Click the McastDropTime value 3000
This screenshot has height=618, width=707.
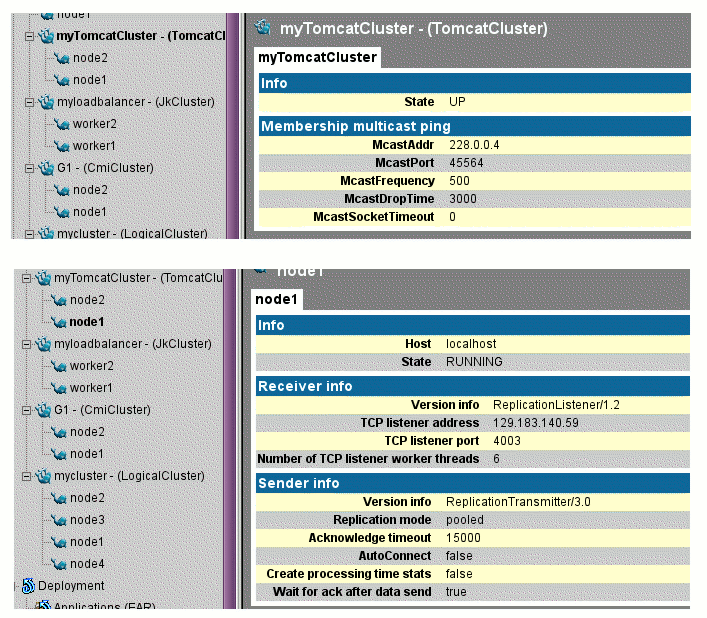coord(463,199)
